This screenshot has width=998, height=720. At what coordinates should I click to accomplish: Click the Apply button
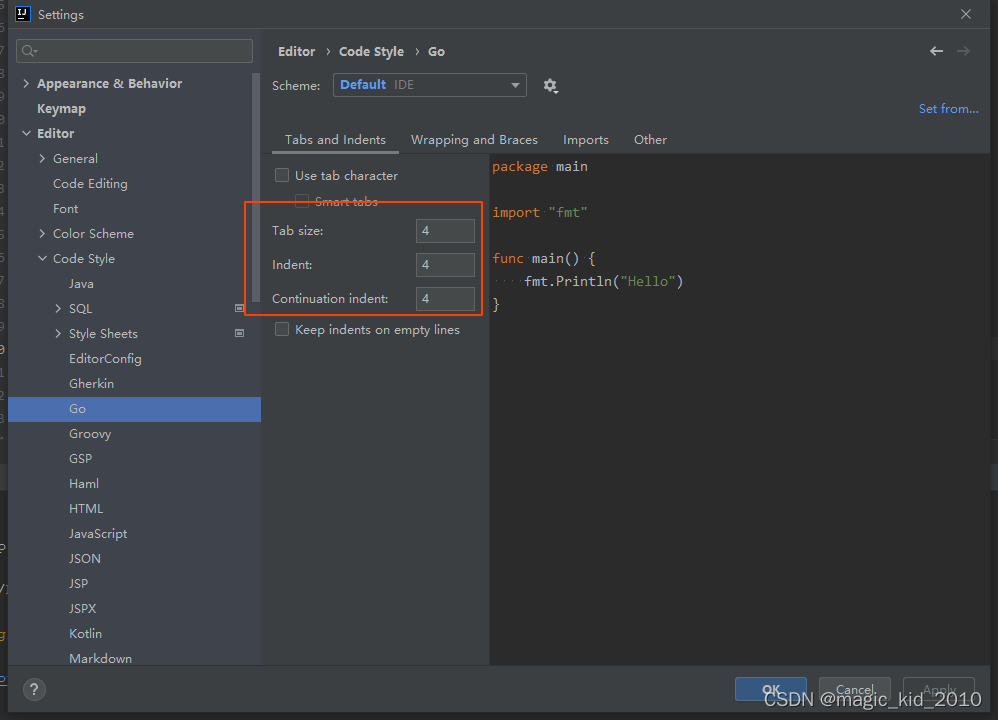[939, 689]
